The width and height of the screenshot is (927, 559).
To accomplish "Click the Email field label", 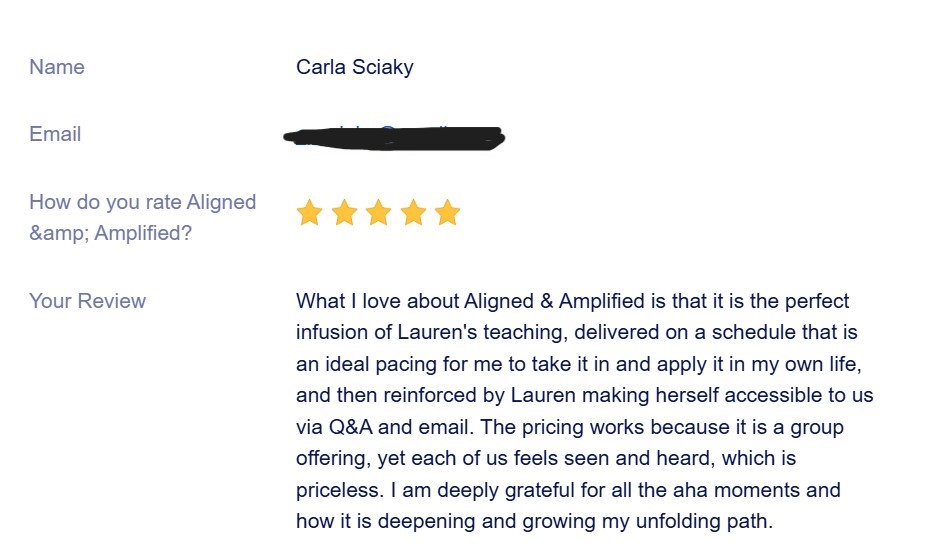I will tap(55, 134).
